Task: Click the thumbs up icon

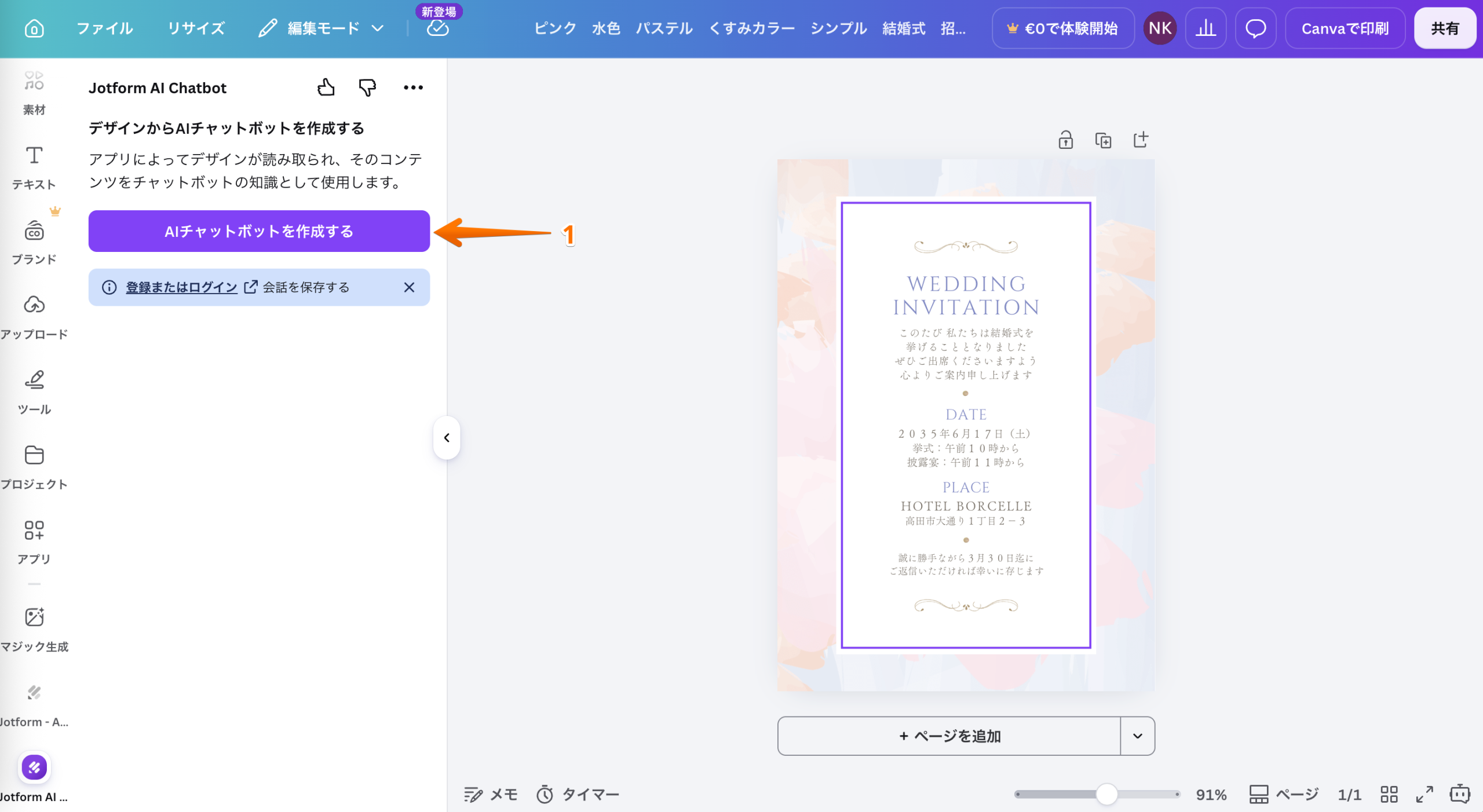Action: [326, 87]
